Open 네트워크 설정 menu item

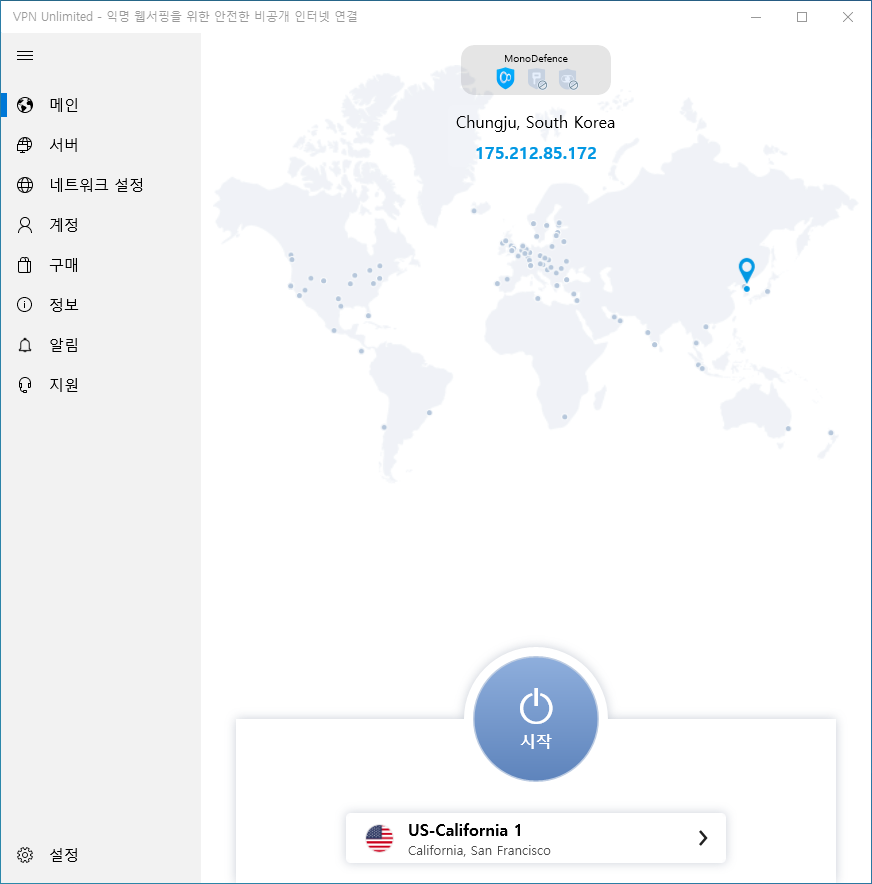pyautogui.click(x=101, y=185)
